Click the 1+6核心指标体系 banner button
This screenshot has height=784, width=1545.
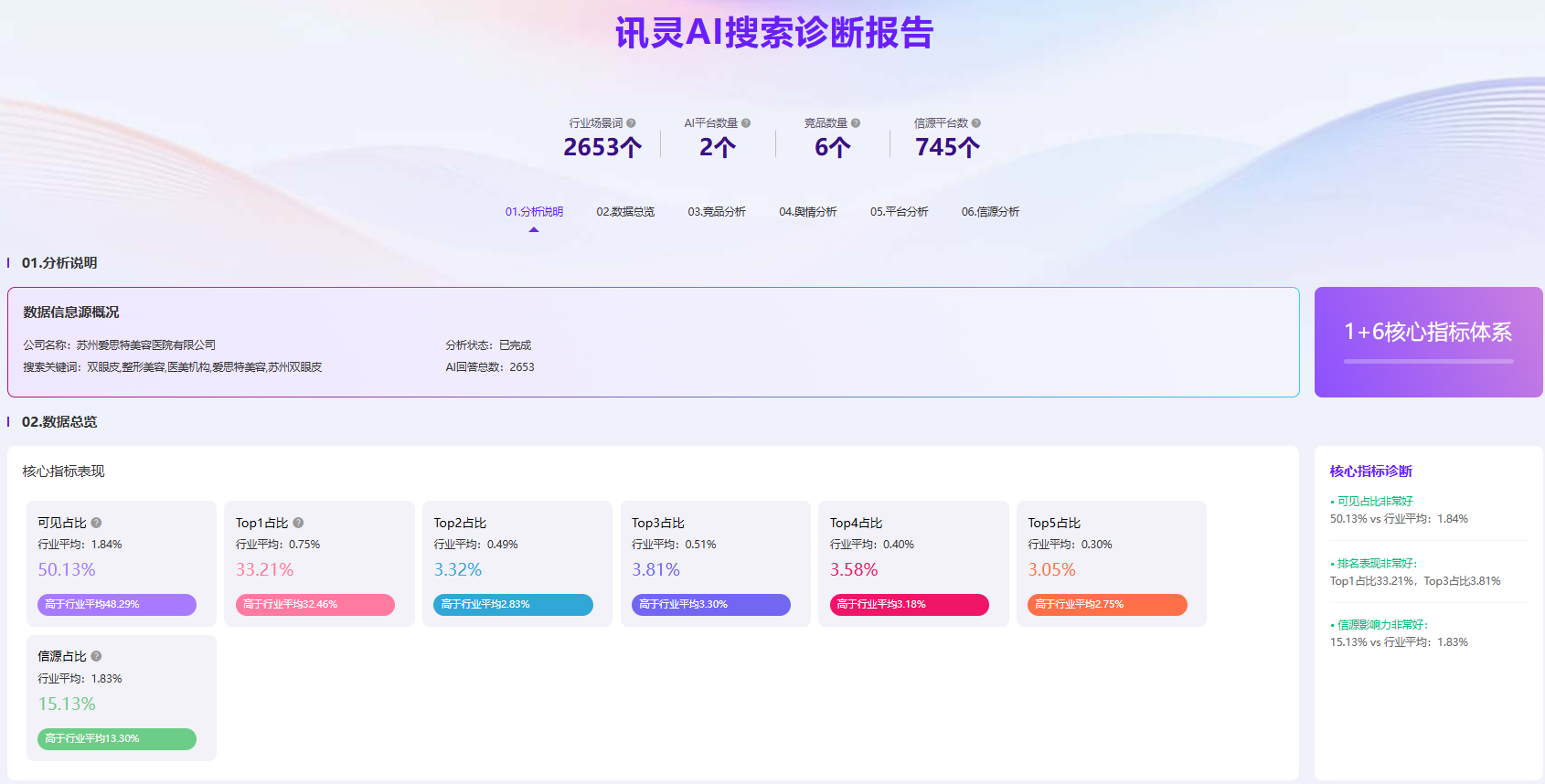point(1428,342)
